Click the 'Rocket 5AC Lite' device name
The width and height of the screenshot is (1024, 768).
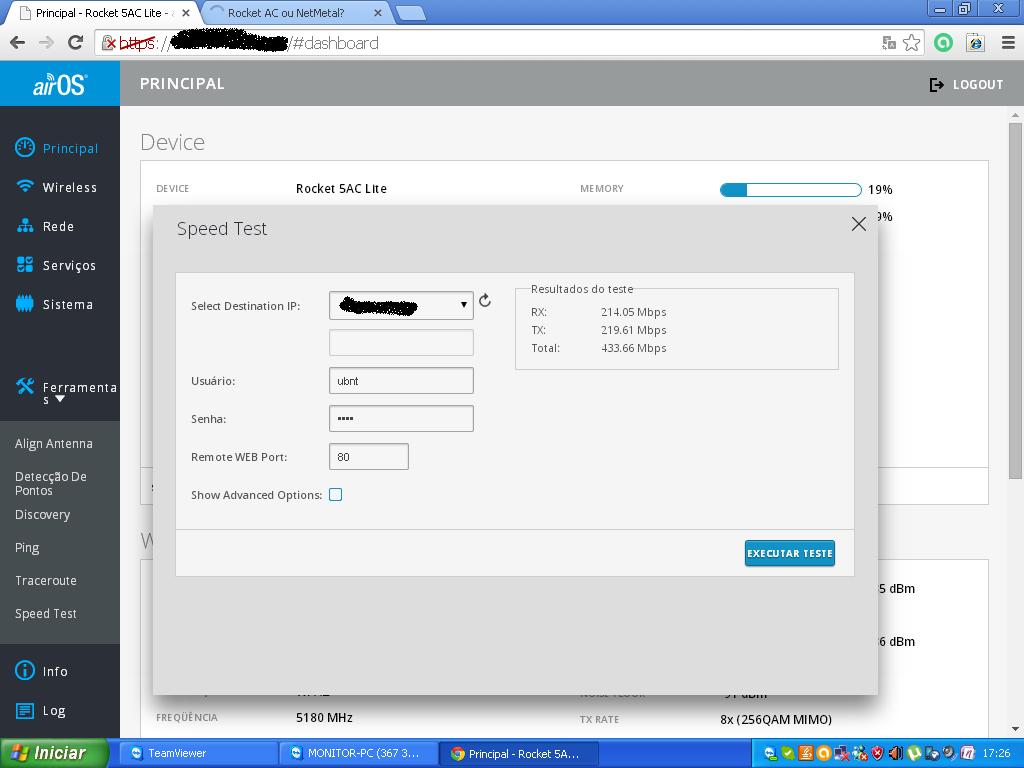341,189
